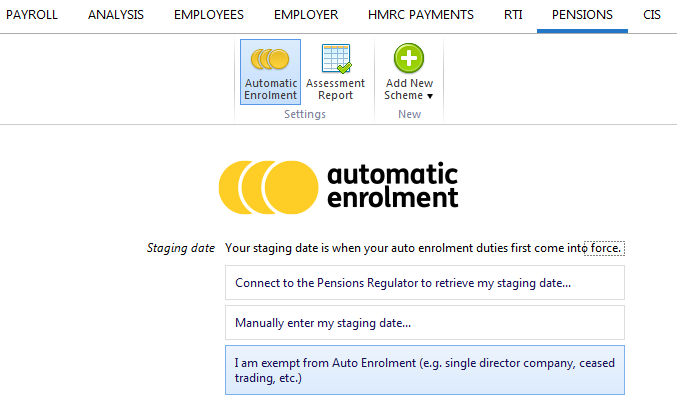Select I am exempt from Auto Enrolment option

[x=425, y=370]
